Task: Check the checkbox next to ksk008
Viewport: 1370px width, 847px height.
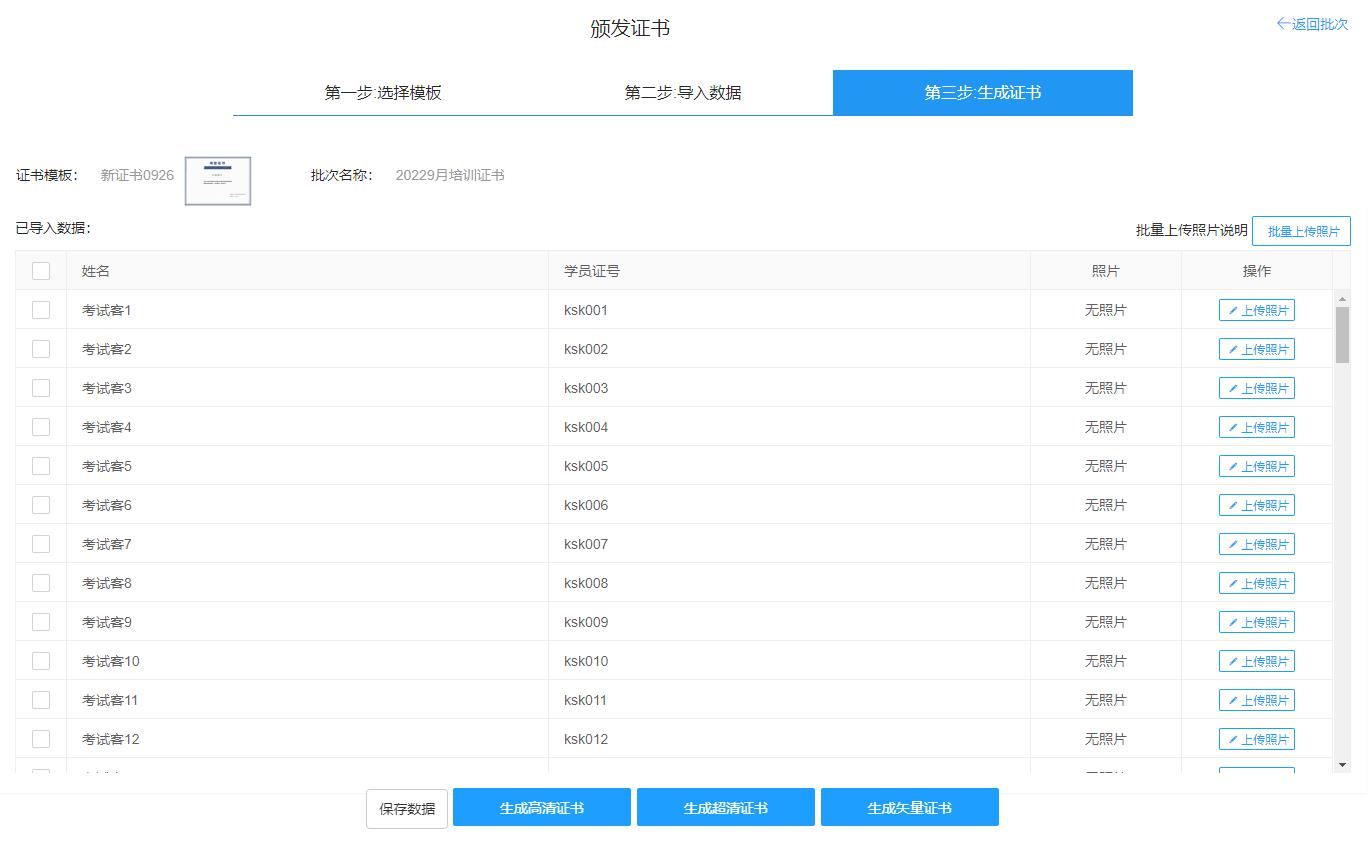Action: click(x=40, y=583)
